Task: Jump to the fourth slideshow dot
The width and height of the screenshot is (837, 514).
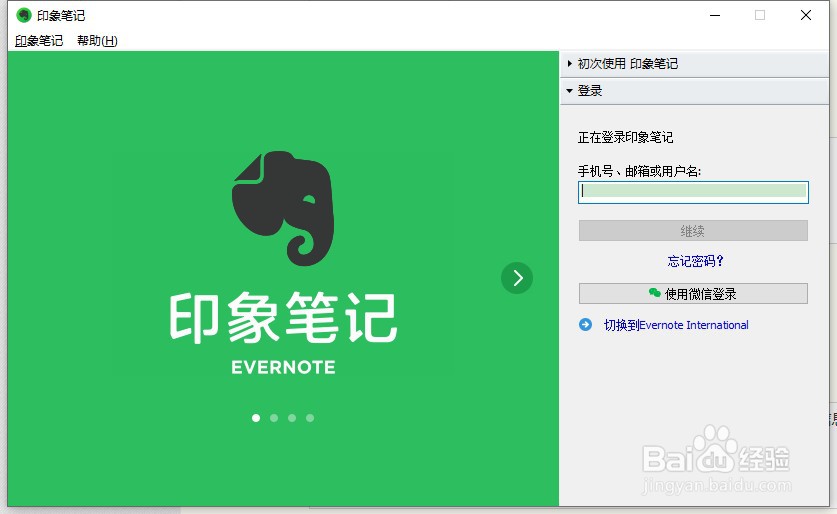Action: click(x=310, y=418)
